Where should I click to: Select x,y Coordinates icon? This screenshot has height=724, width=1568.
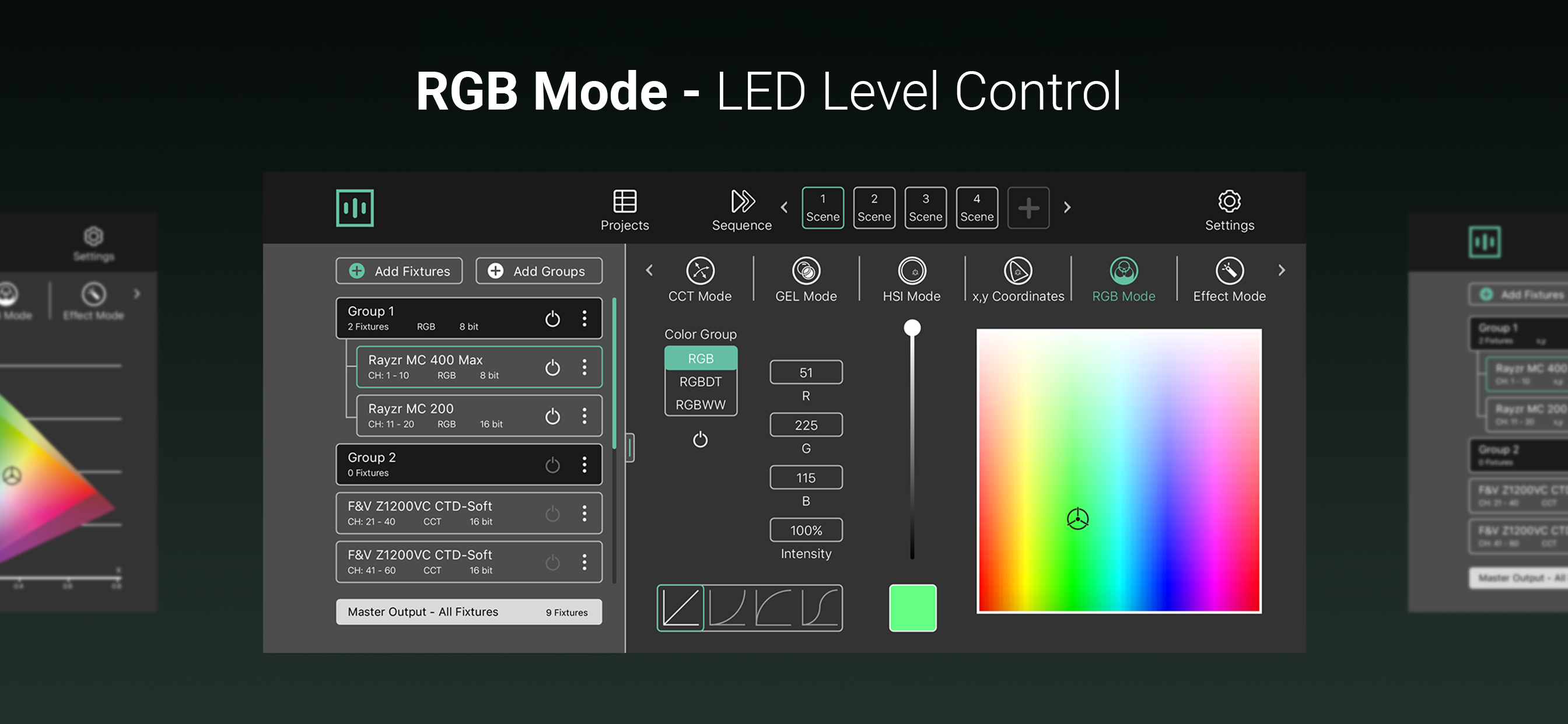pyautogui.click(x=1018, y=270)
